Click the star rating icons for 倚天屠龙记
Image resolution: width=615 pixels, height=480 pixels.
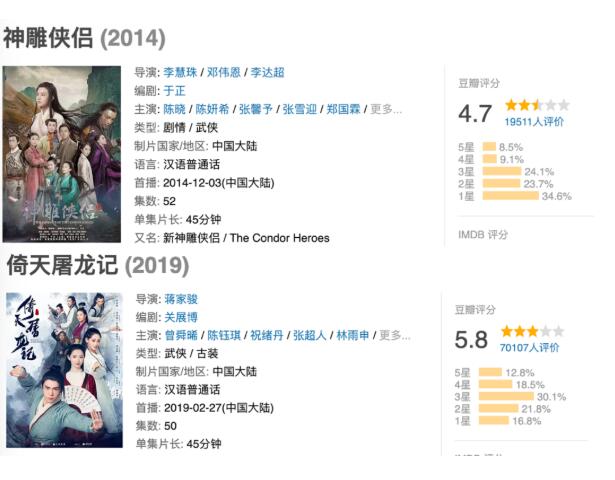[x=533, y=331]
